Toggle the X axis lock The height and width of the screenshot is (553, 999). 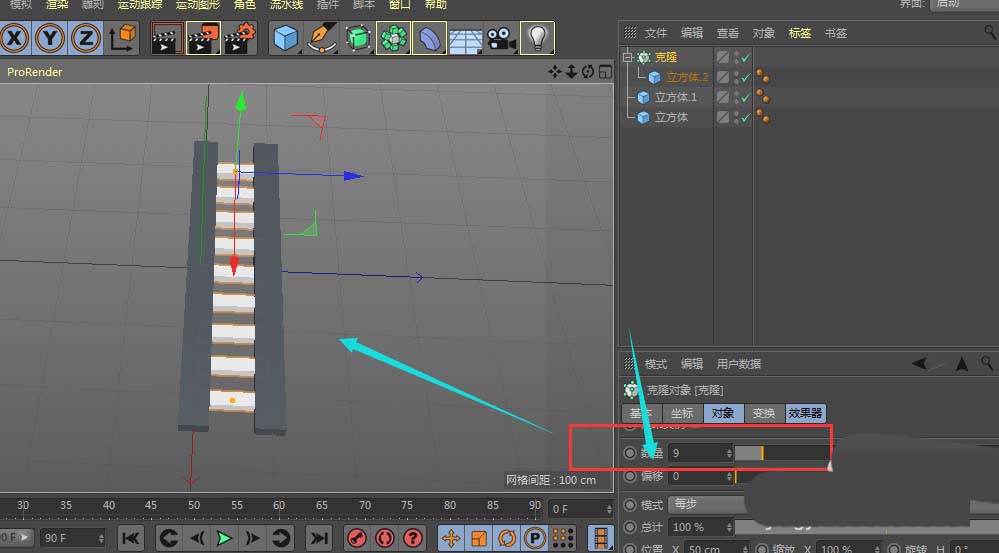(x=14, y=39)
